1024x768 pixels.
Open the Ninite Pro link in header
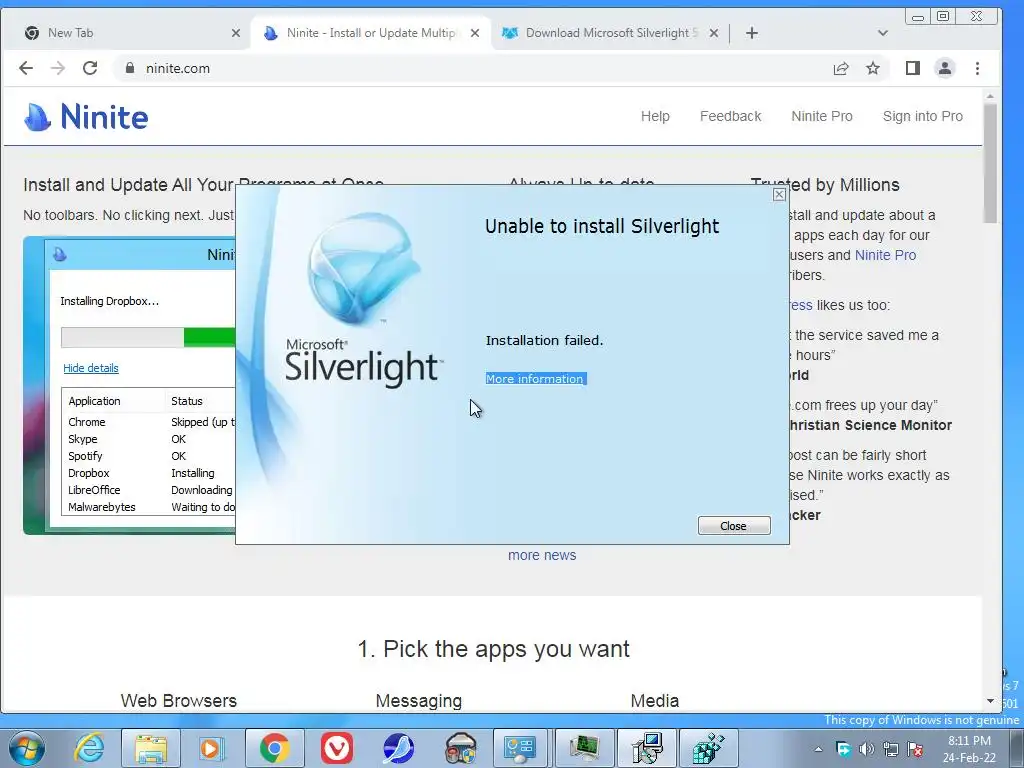822,116
